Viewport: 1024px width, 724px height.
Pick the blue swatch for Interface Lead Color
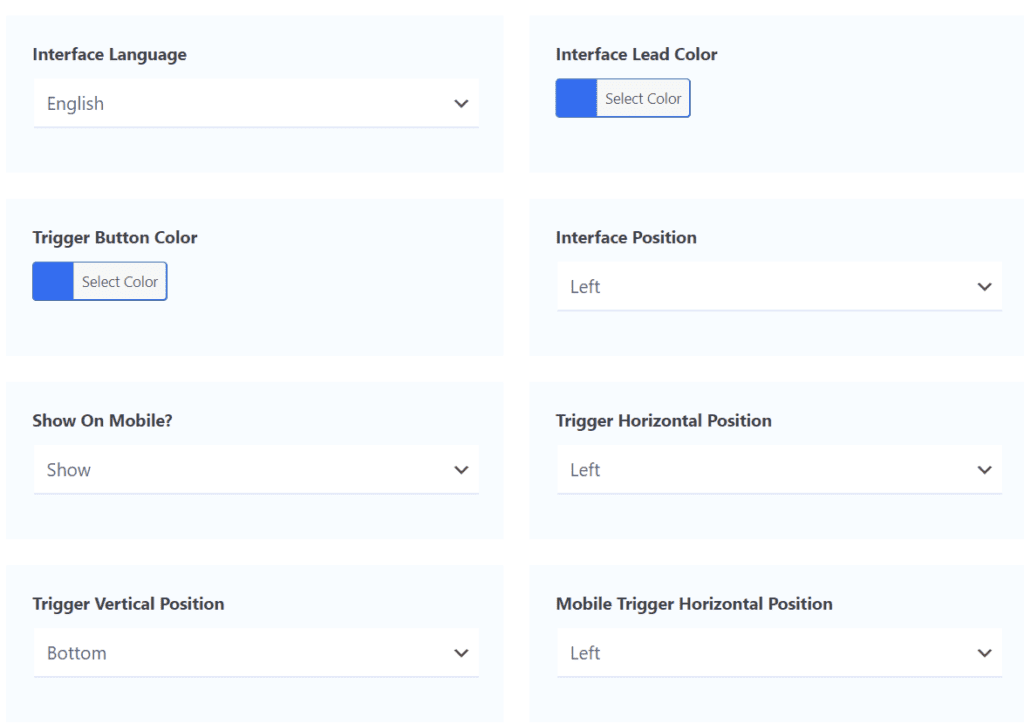[x=576, y=99]
